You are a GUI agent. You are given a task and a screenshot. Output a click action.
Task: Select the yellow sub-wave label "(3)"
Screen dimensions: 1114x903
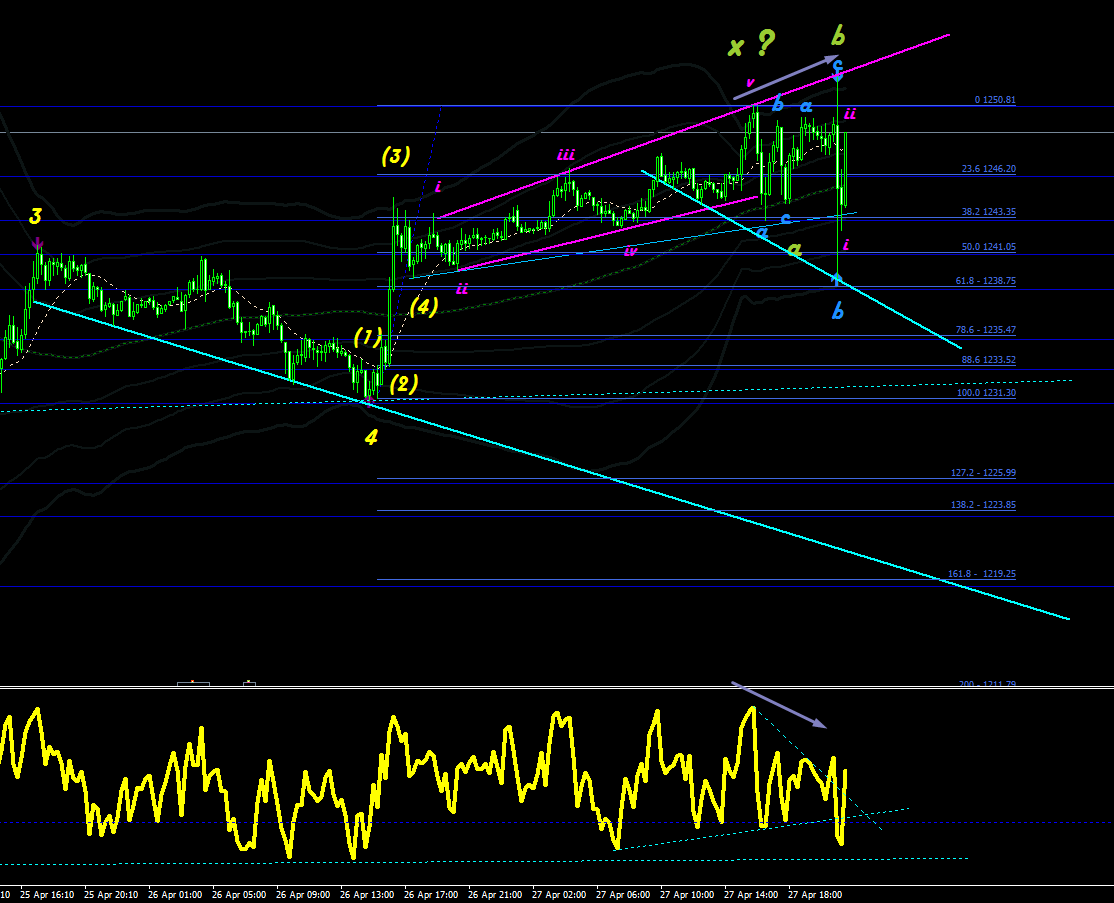(396, 156)
